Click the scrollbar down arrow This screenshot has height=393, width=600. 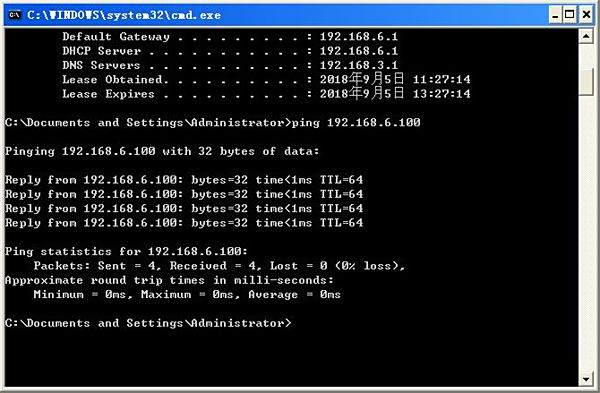click(x=586, y=379)
